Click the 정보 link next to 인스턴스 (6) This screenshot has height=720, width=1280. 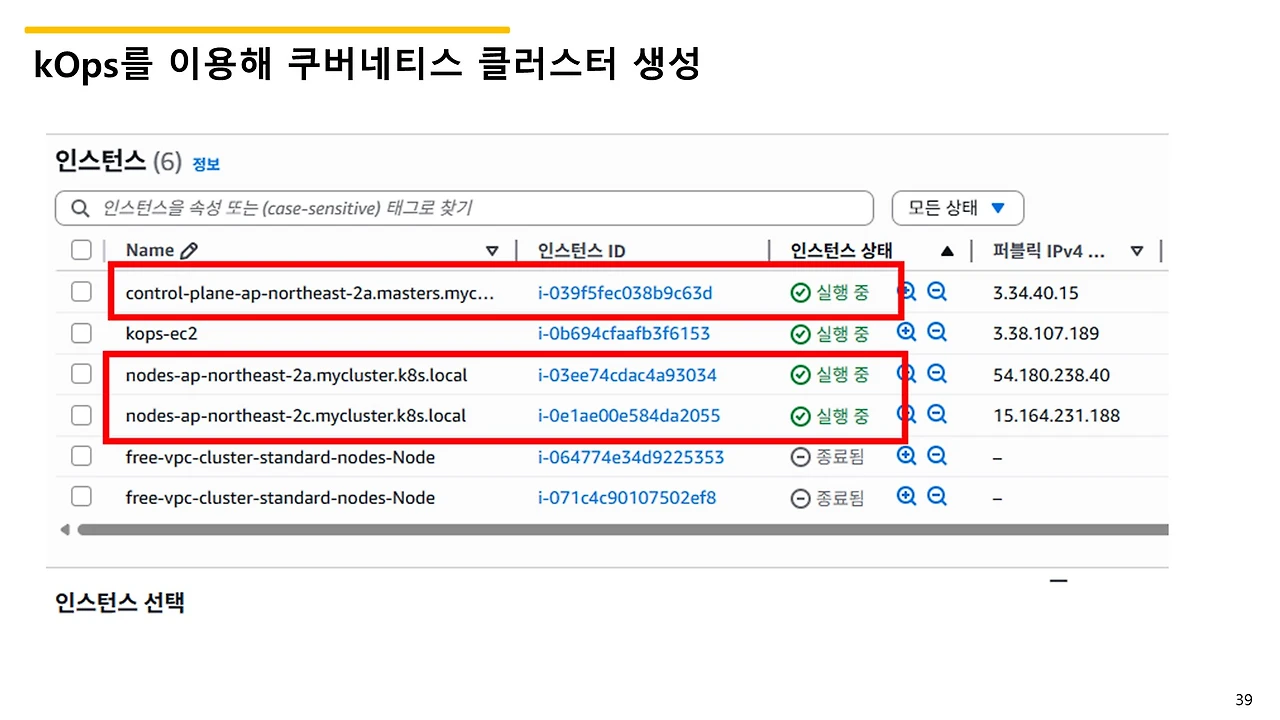[x=206, y=163]
